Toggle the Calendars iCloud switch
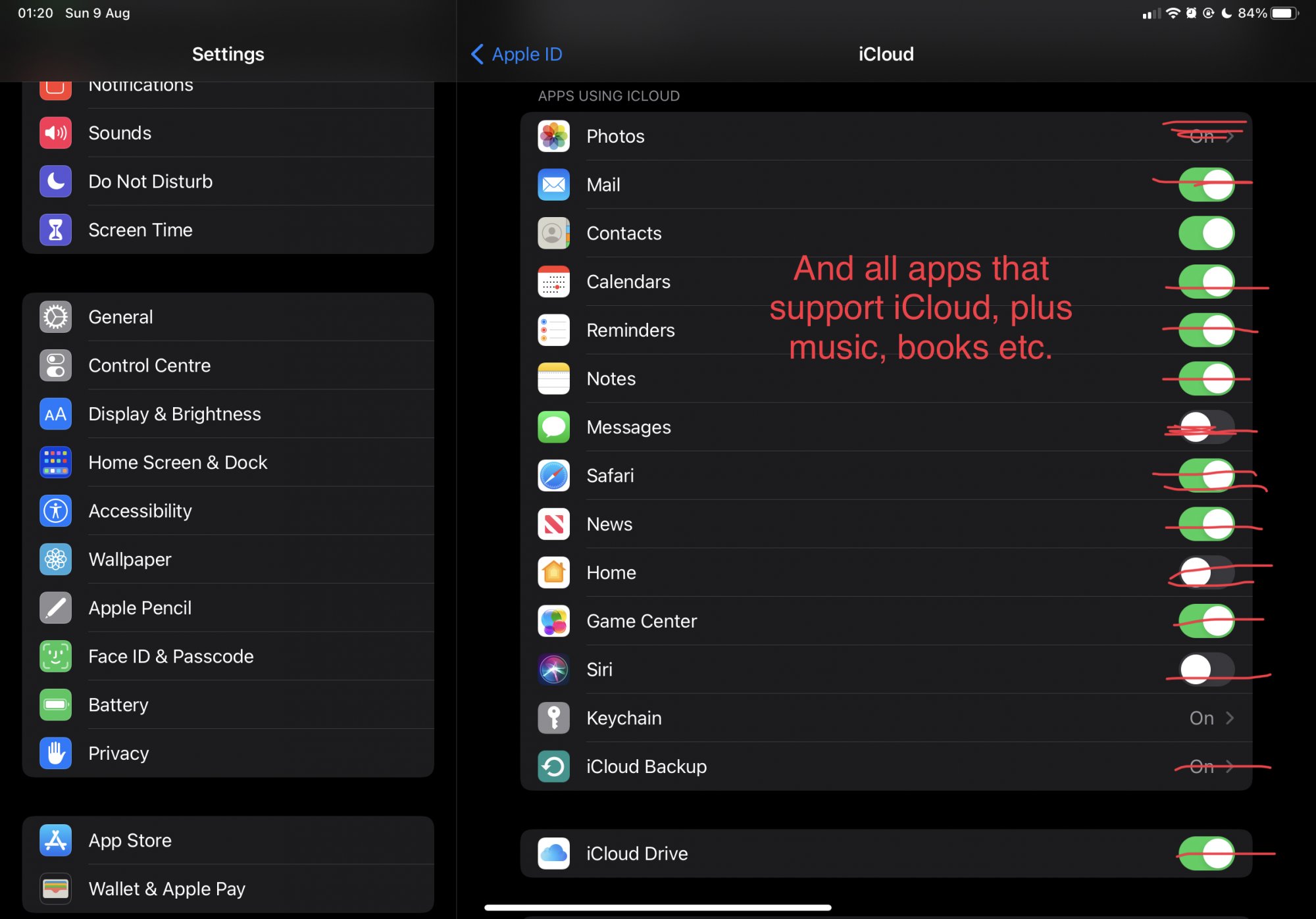 click(1206, 282)
